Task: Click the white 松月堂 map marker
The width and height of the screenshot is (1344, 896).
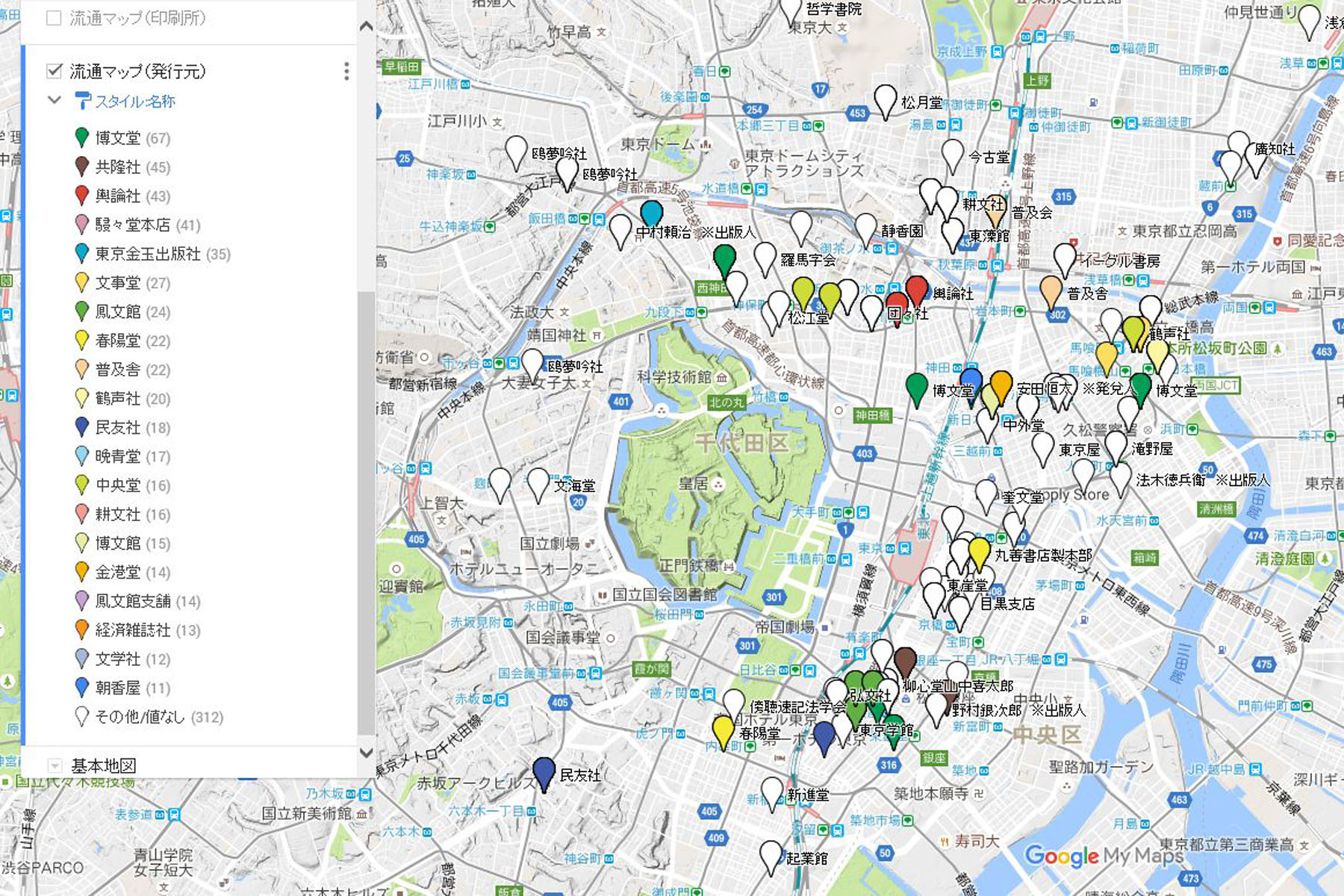Action: [x=885, y=100]
